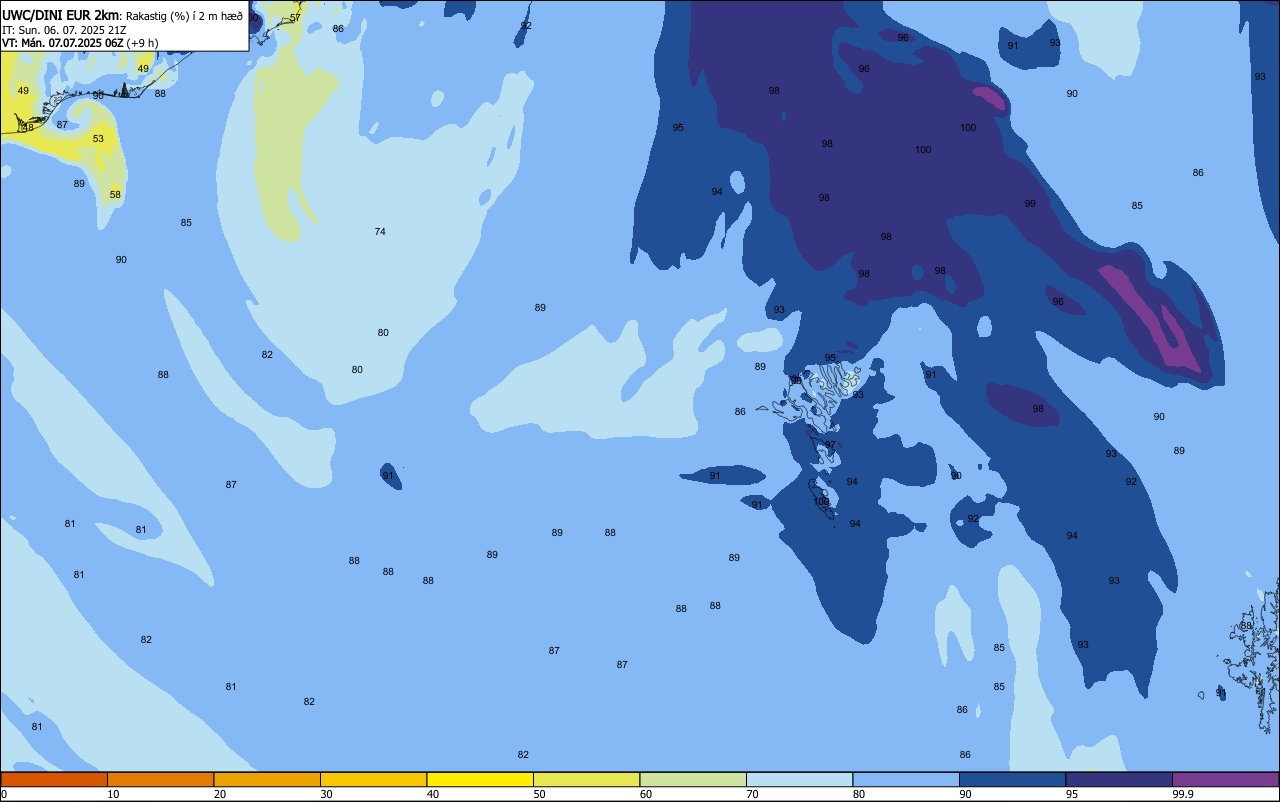Click the 80–90 light blue legend swatch

(x=906, y=779)
